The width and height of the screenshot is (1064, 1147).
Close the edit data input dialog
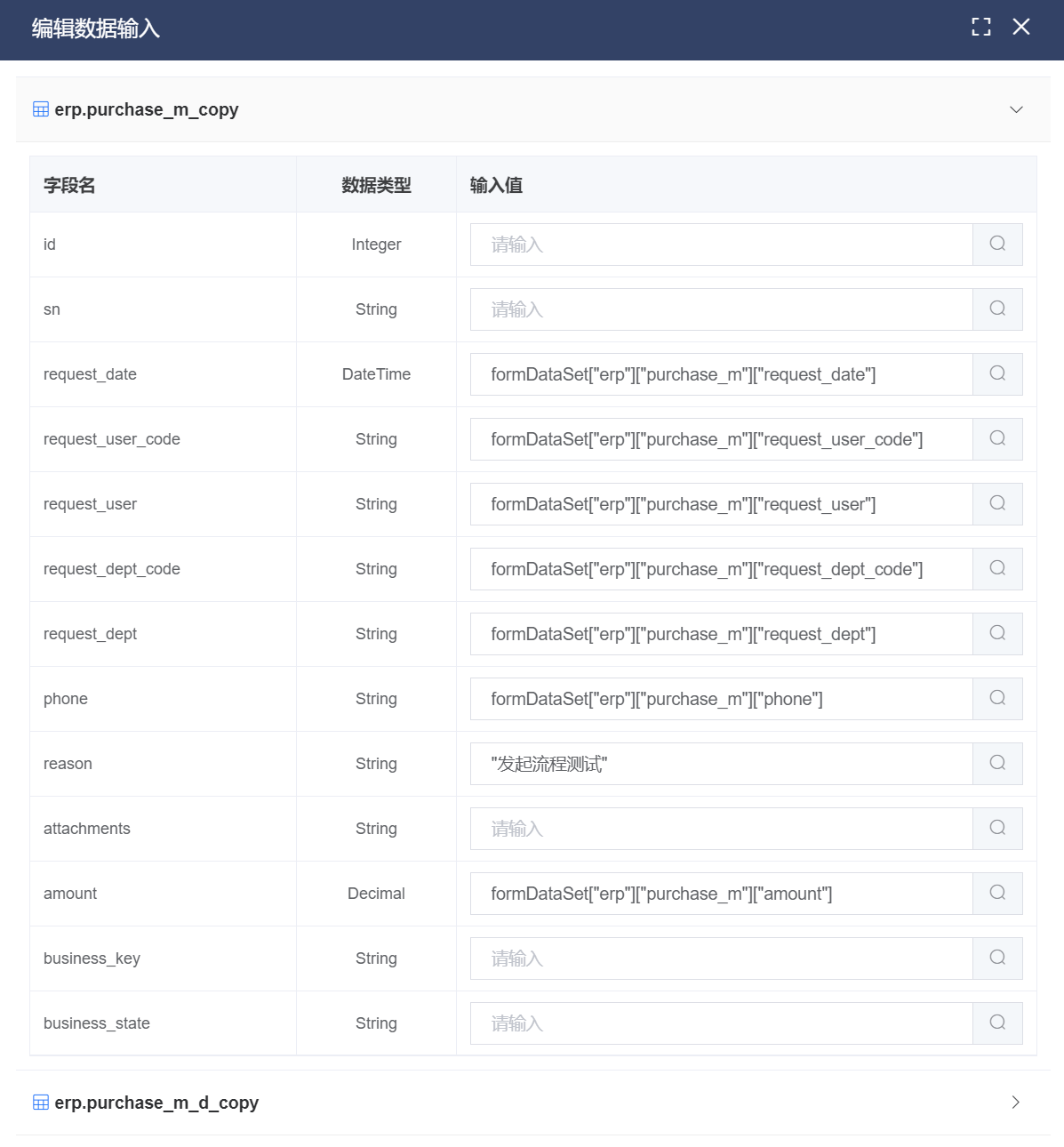coord(1021,28)
